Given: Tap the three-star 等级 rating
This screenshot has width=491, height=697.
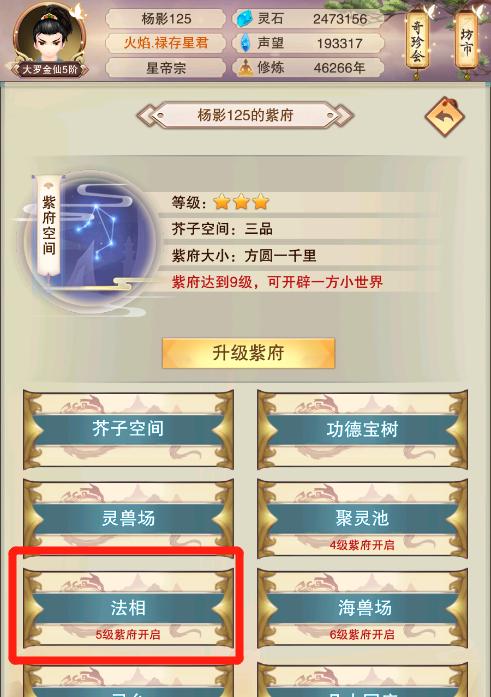Looking at the screenshot, I should click(241, 202).
